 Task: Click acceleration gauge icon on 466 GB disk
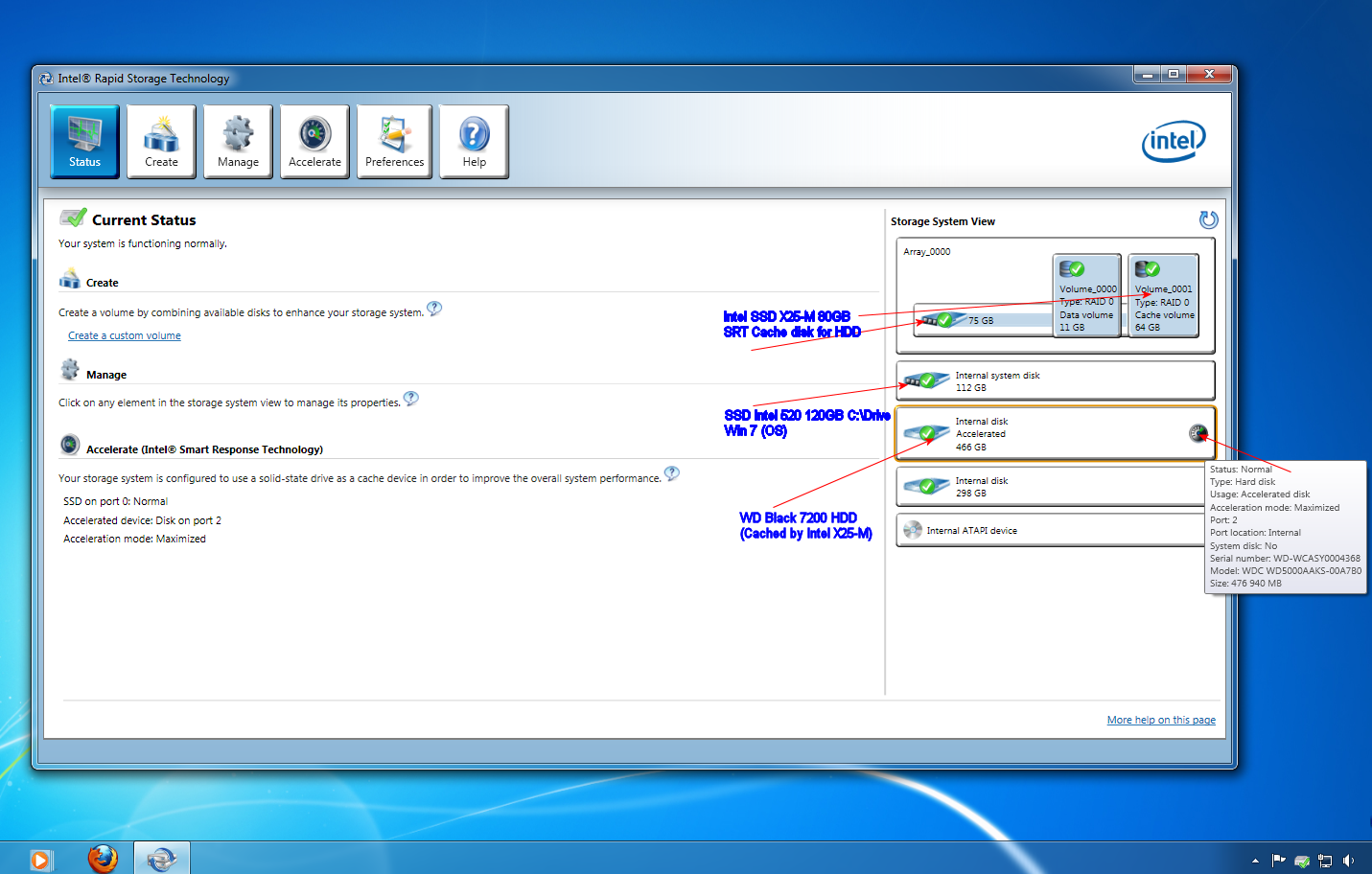point(1198,433)
